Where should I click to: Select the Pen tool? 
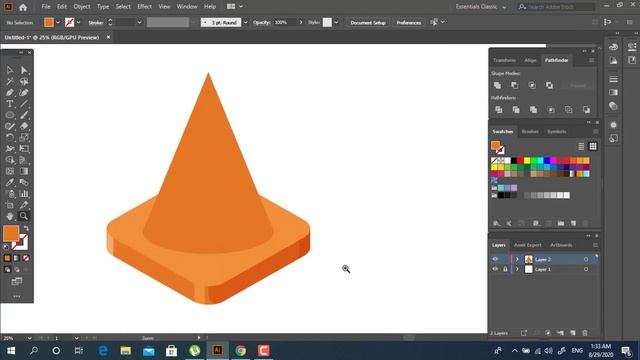[10, 93]
